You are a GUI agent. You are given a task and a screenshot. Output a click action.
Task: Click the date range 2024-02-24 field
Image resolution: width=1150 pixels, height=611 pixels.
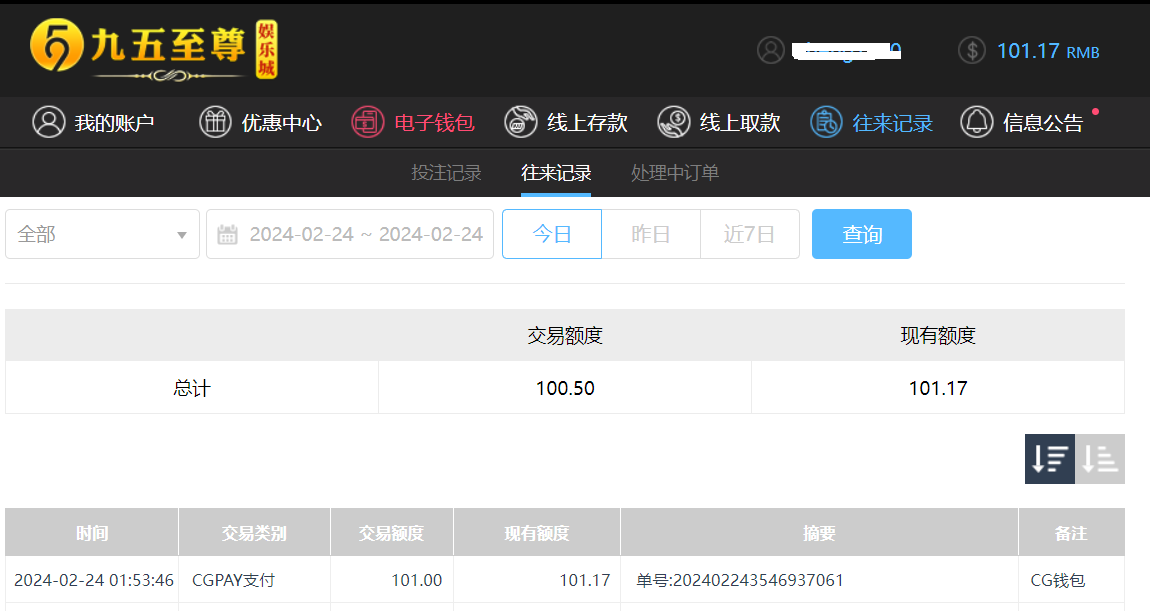click(x=350, y=234)
